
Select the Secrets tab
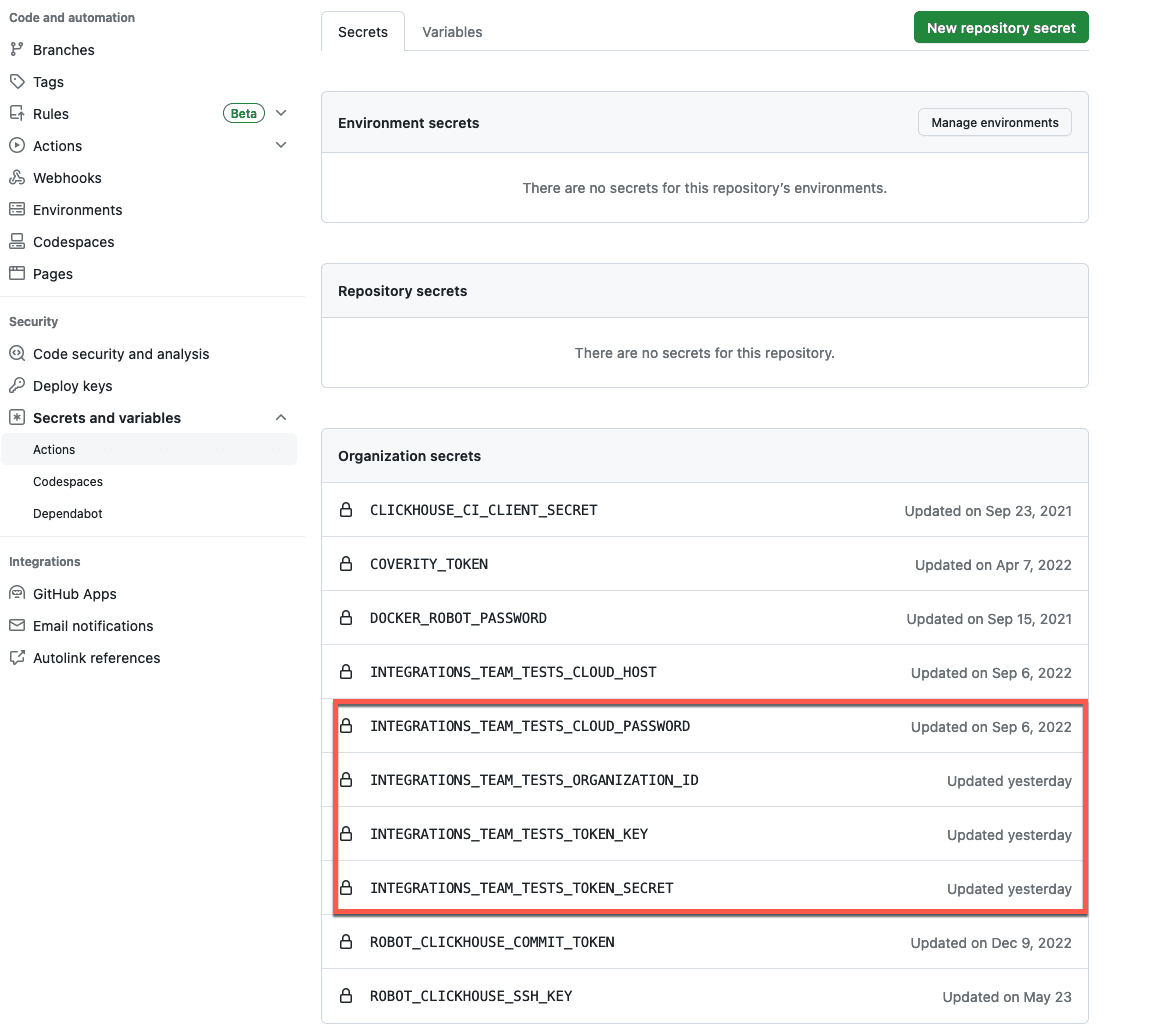(362, 32)
